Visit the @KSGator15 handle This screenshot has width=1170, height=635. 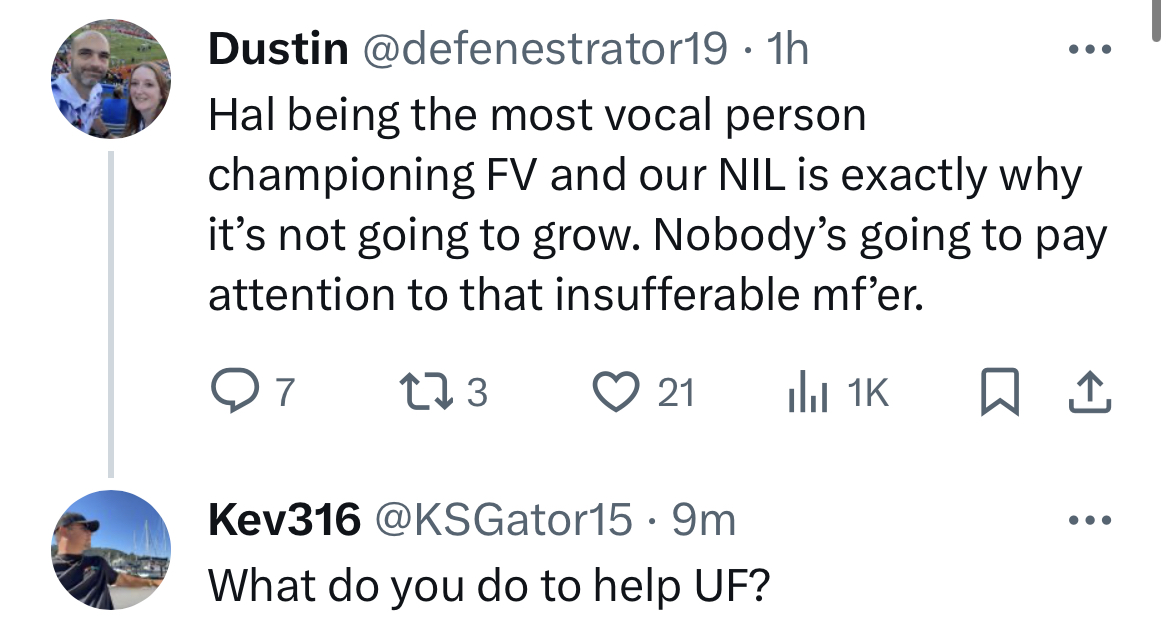click(503, 520)
